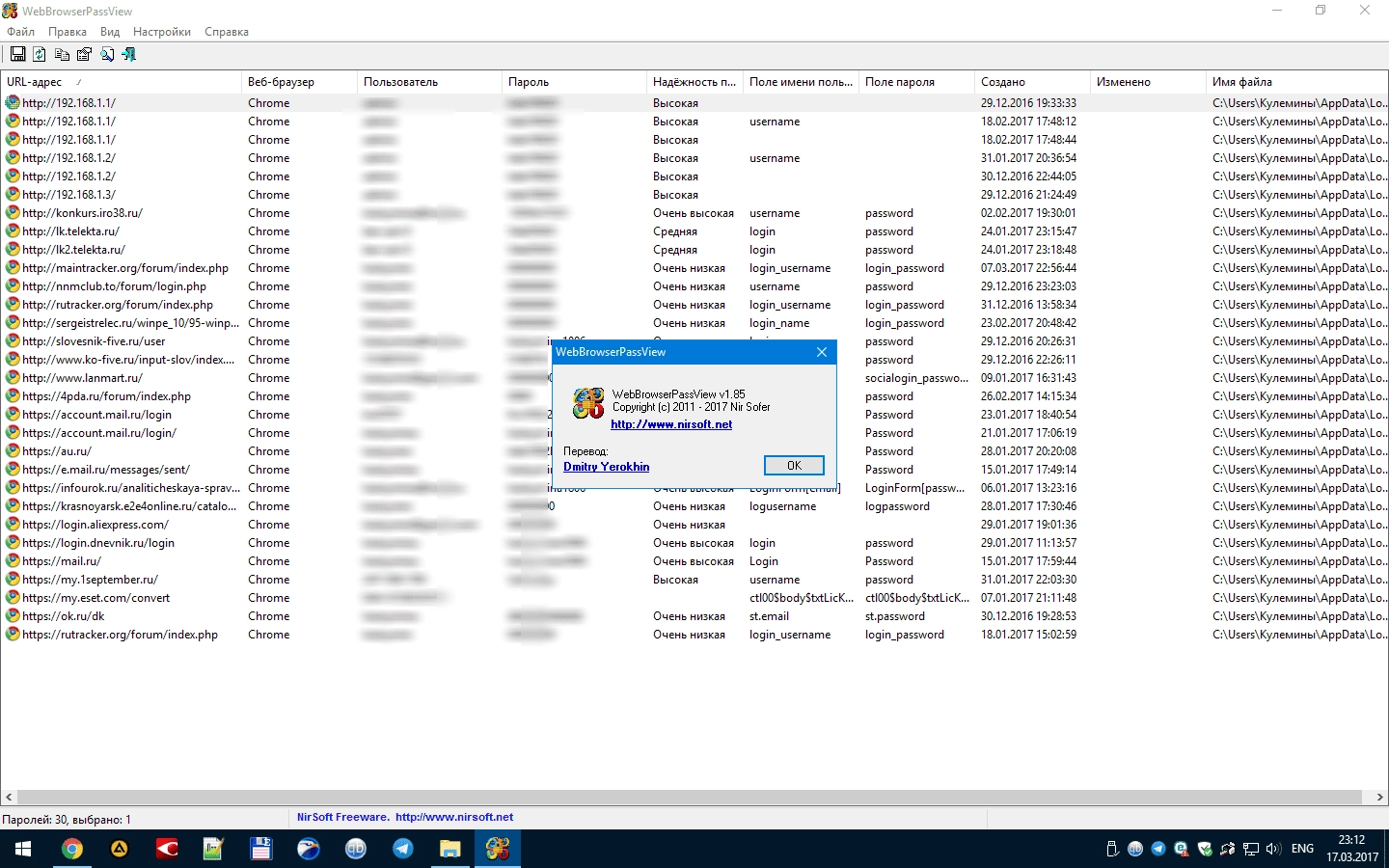The image size is (1389, 868).
Task: Click the Exit door toolbar icon
Action: 129,55
